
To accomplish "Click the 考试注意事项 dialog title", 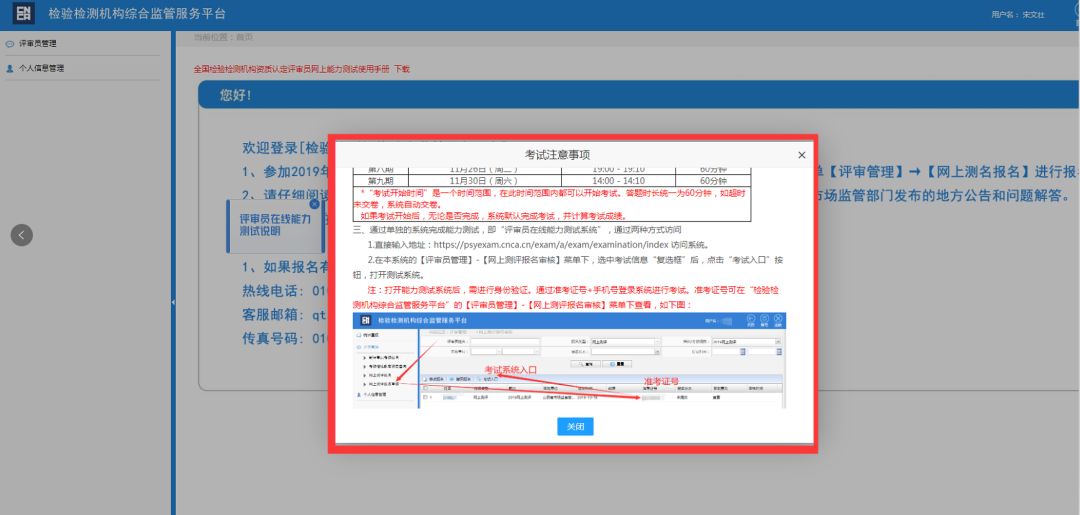I will 557,155.
